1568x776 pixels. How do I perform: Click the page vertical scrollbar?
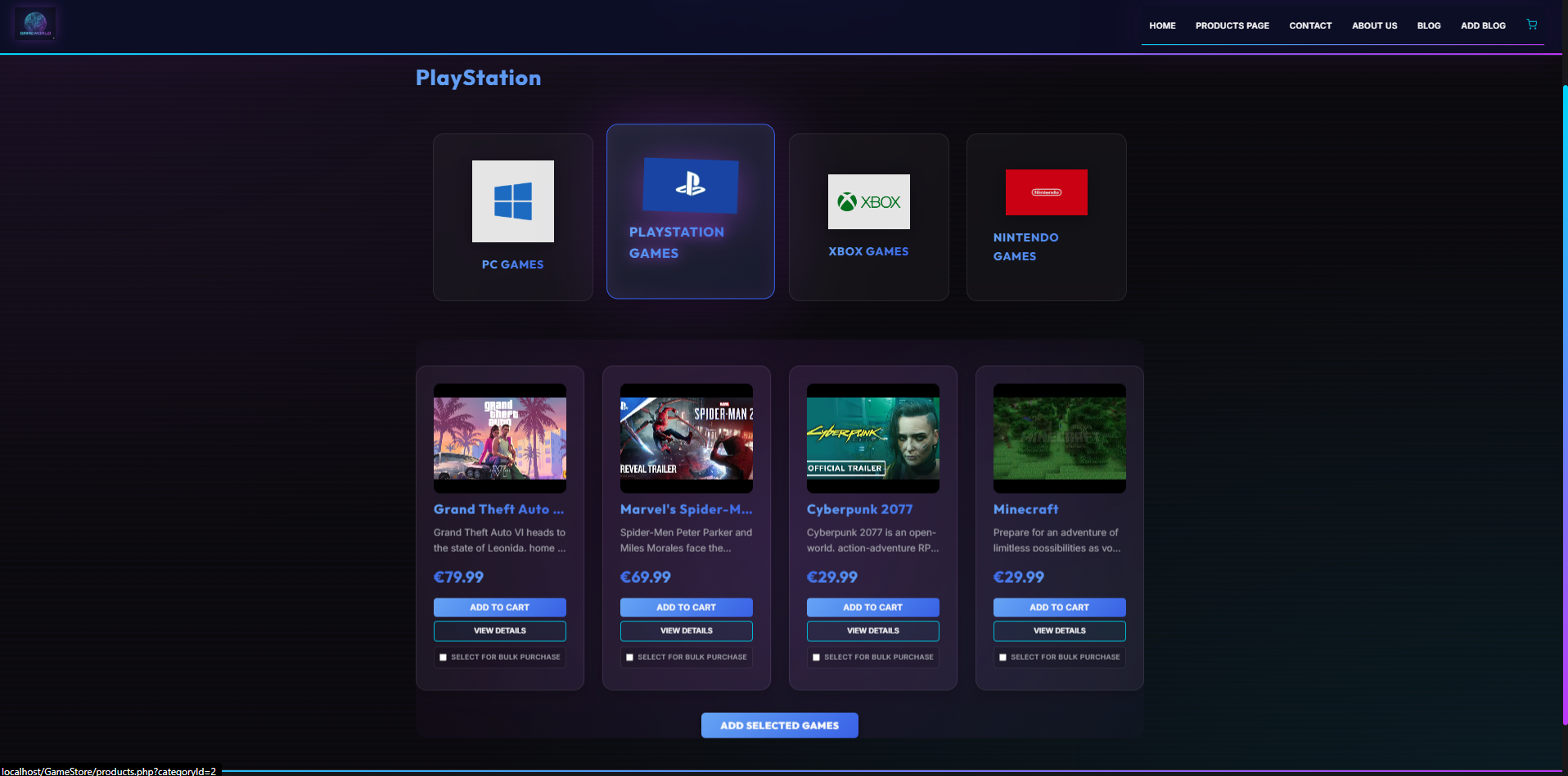click(x=1565, y=405)
